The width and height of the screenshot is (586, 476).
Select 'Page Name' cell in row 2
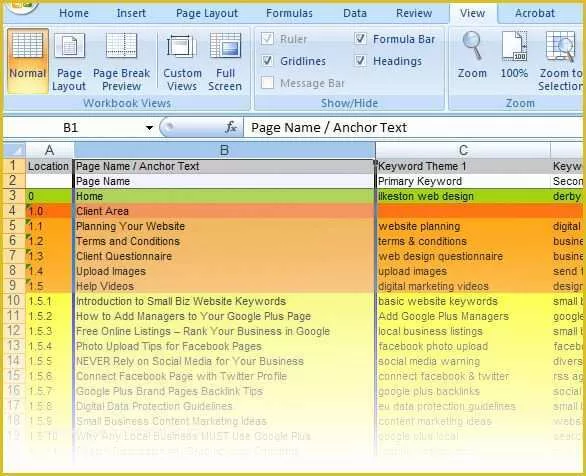coord(224,181)
